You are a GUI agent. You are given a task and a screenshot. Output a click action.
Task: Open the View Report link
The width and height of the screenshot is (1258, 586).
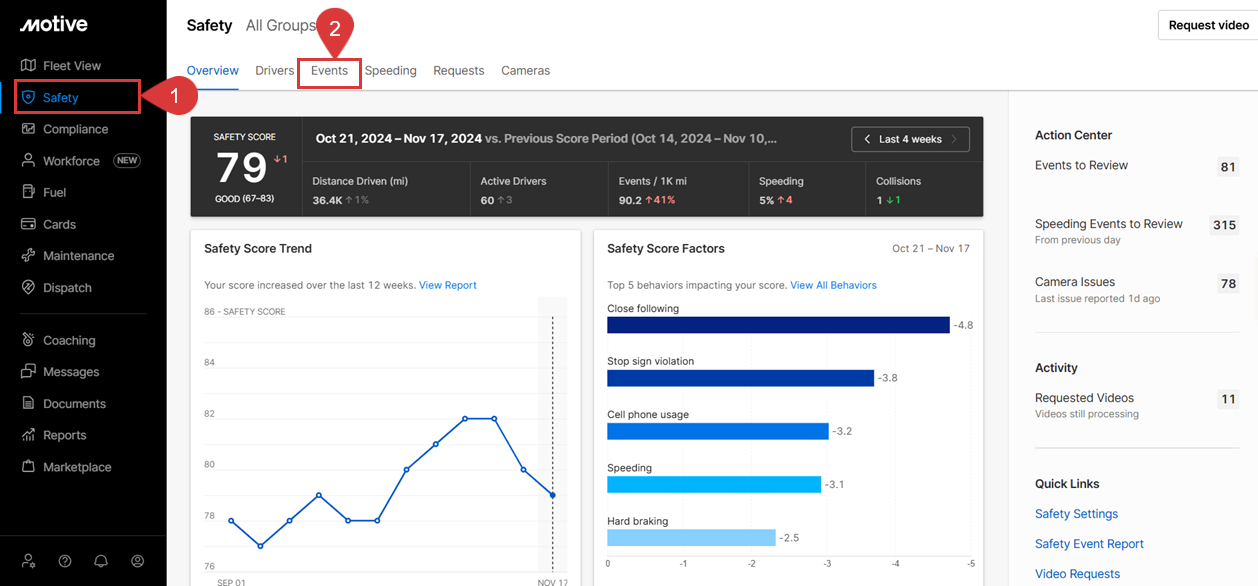[x=447, y=285]
